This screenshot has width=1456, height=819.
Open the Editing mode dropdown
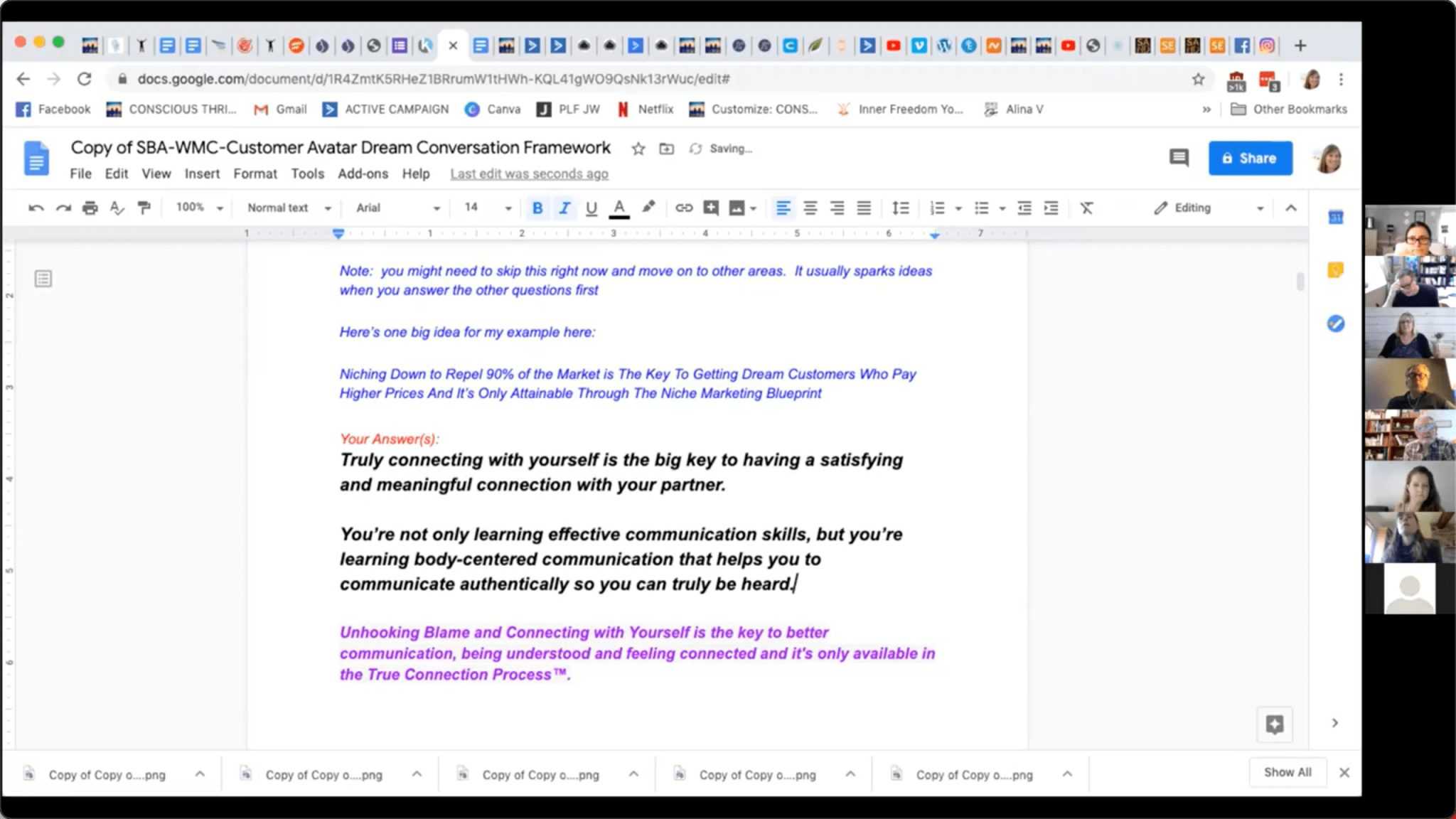(1209, 208)
